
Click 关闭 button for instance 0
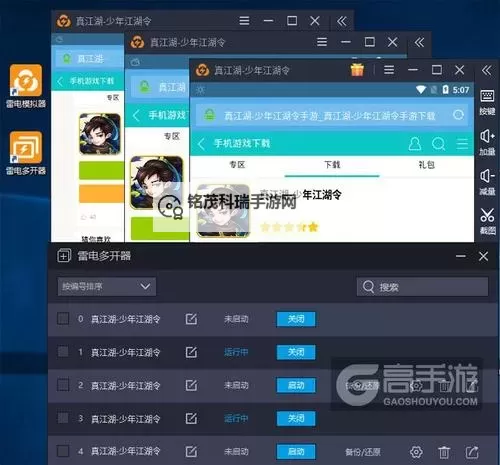(296, 319)
